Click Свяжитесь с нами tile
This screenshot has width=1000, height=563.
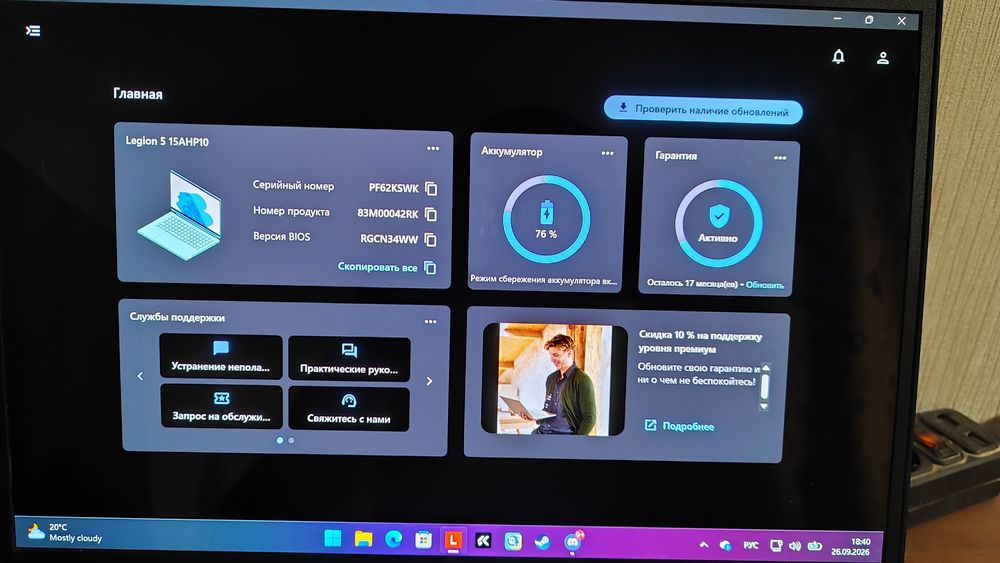[349, 409]
